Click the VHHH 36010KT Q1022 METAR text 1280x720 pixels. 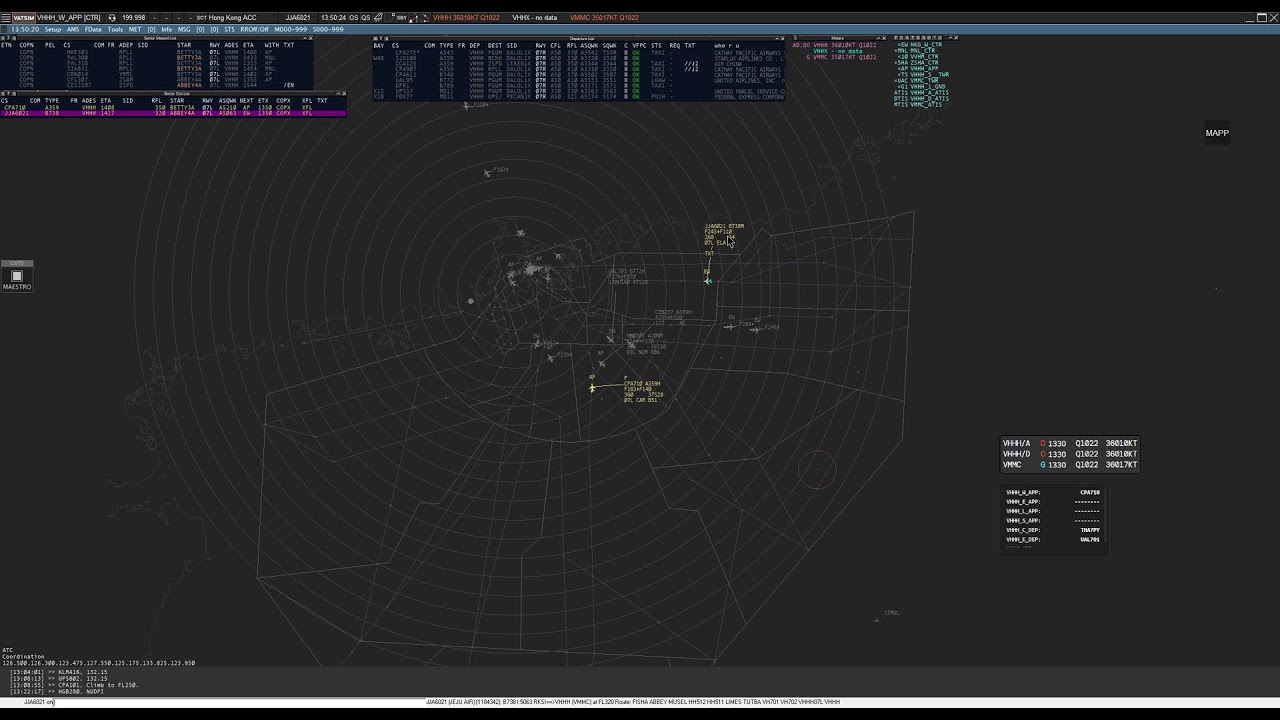coord(466,18)
